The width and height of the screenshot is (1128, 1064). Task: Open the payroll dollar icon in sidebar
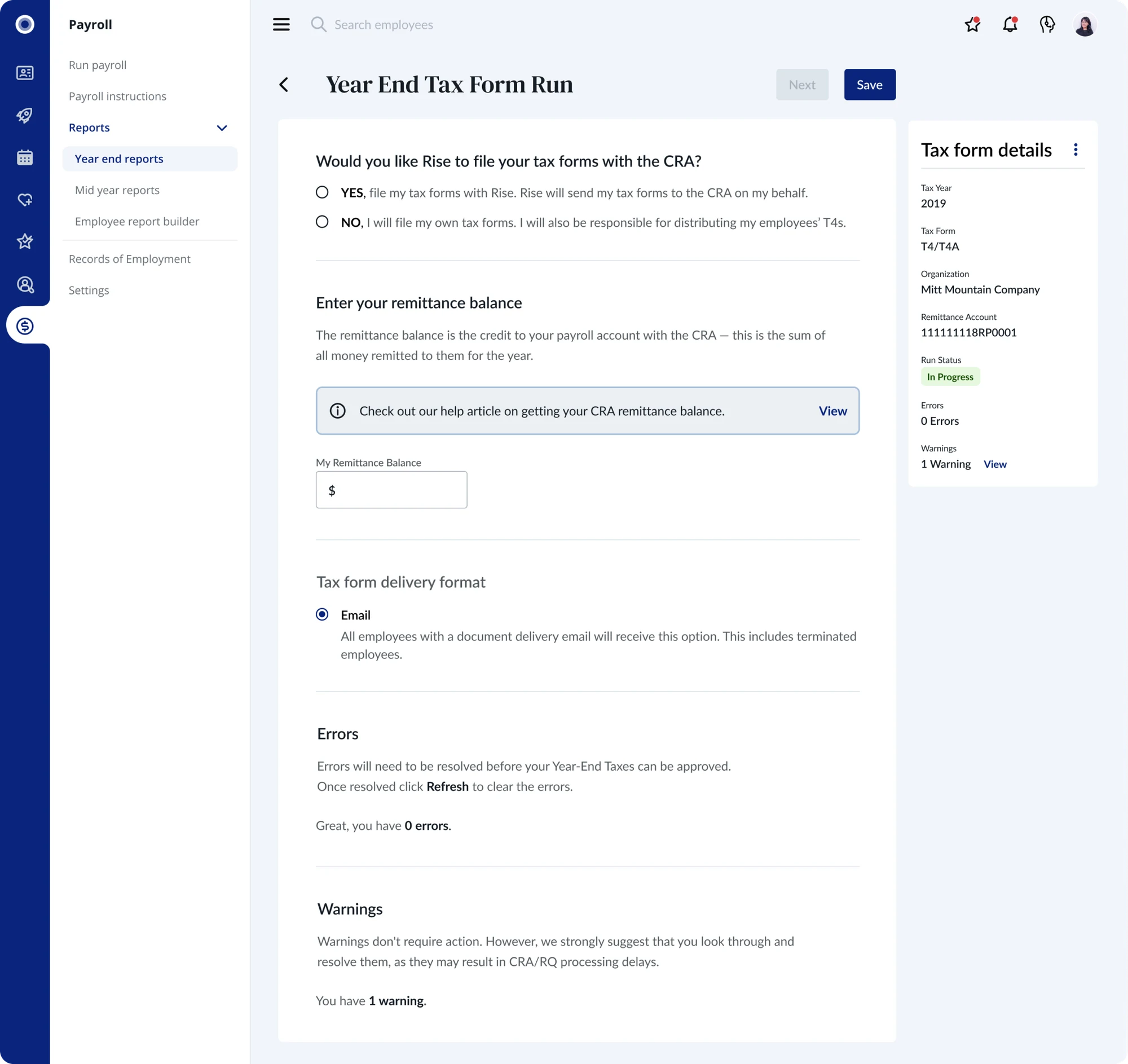[x=25, y=326]
